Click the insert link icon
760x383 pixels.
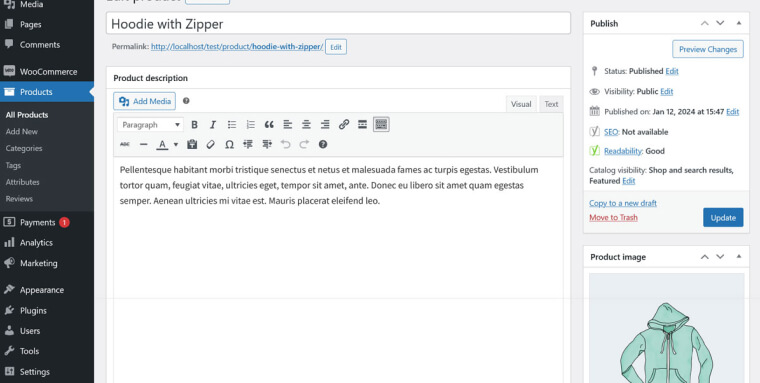[x=344, y=125]
